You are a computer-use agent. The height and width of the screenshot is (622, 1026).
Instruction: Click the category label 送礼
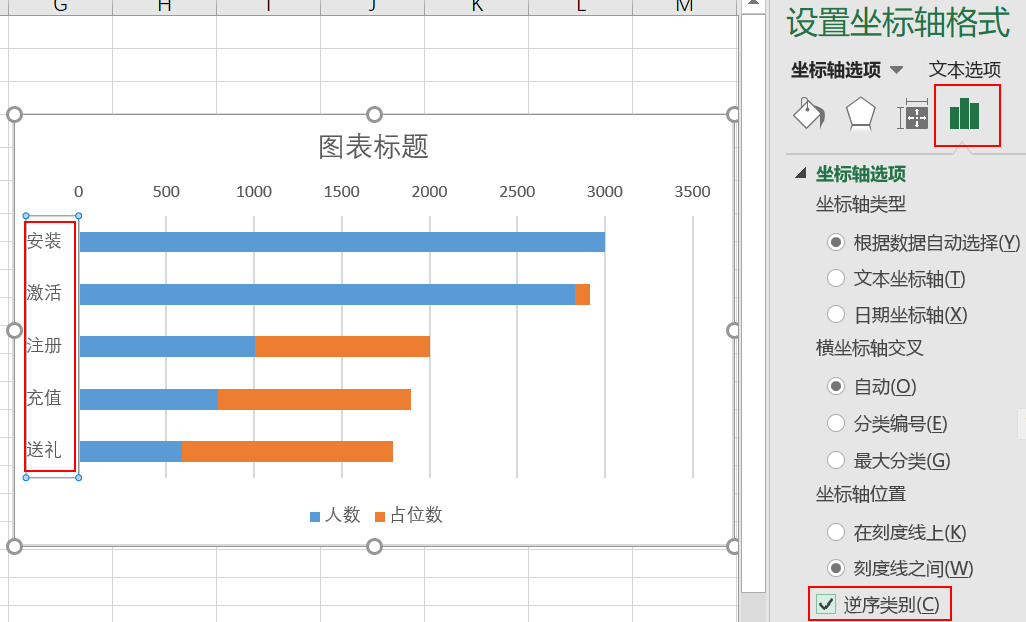tap(44, 450)
